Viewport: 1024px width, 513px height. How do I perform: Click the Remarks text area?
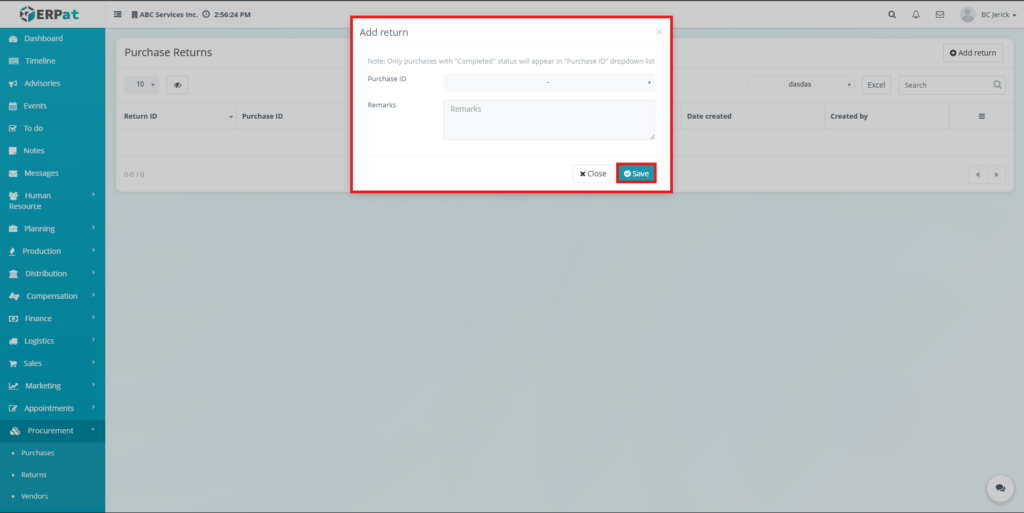click(549, 119)
